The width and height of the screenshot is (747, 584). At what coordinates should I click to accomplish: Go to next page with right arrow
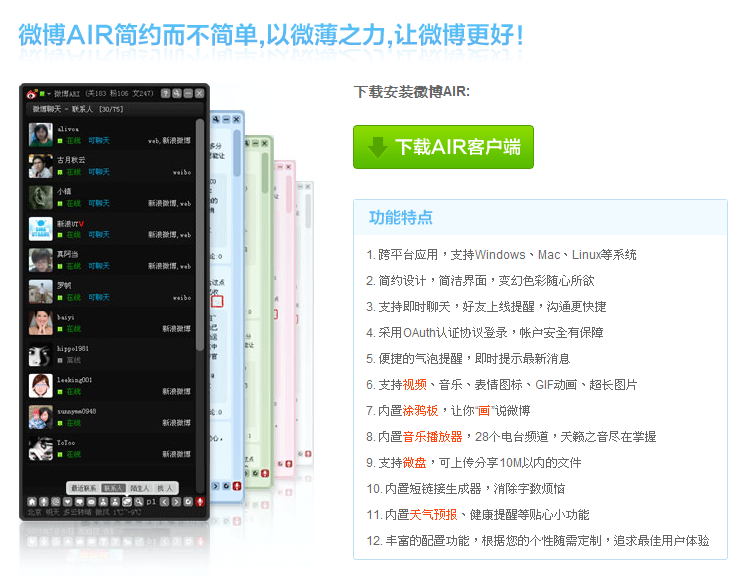pyautogui.click(x=176, y=502)
